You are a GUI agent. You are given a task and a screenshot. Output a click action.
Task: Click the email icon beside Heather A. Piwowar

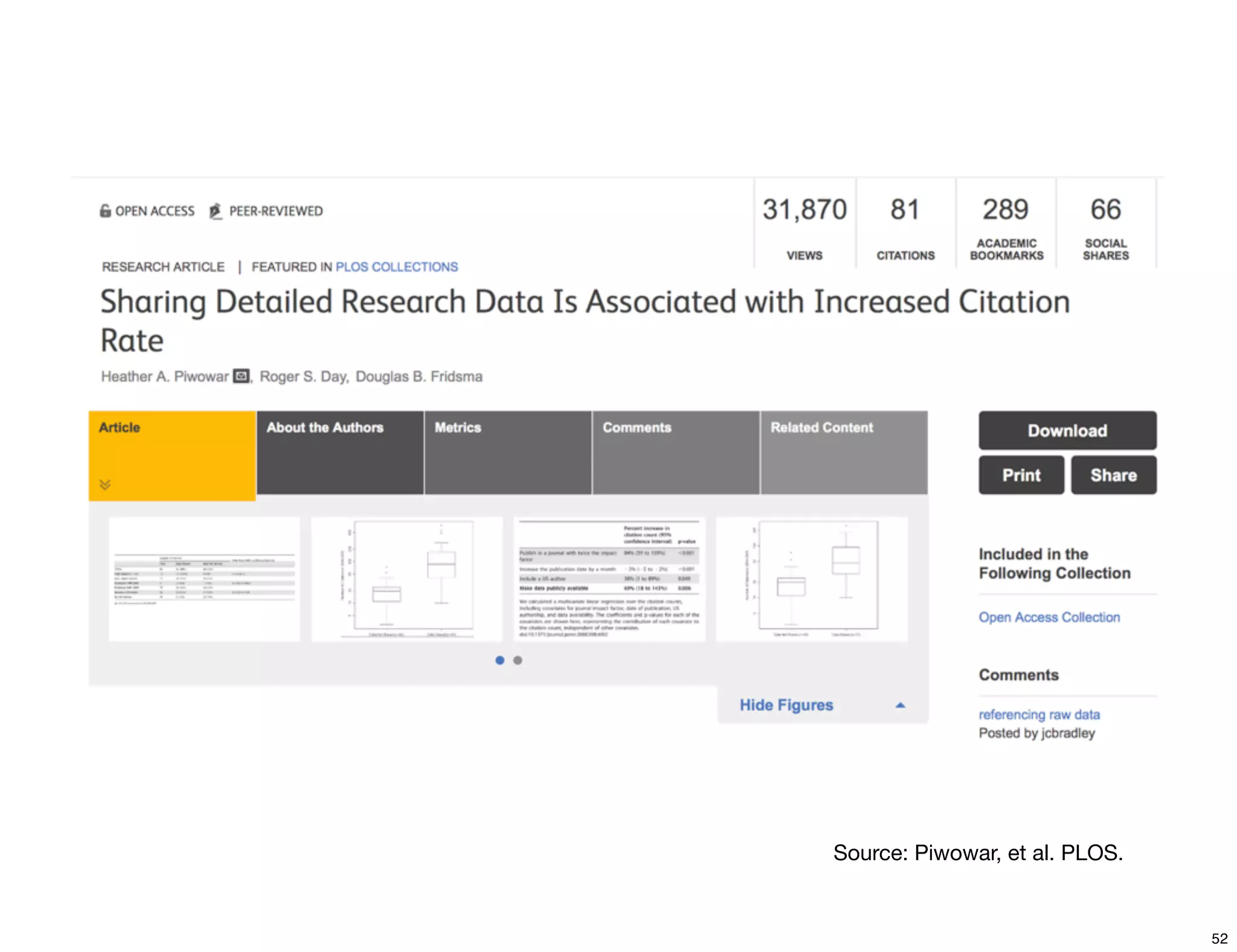click(x=241, y=376)
